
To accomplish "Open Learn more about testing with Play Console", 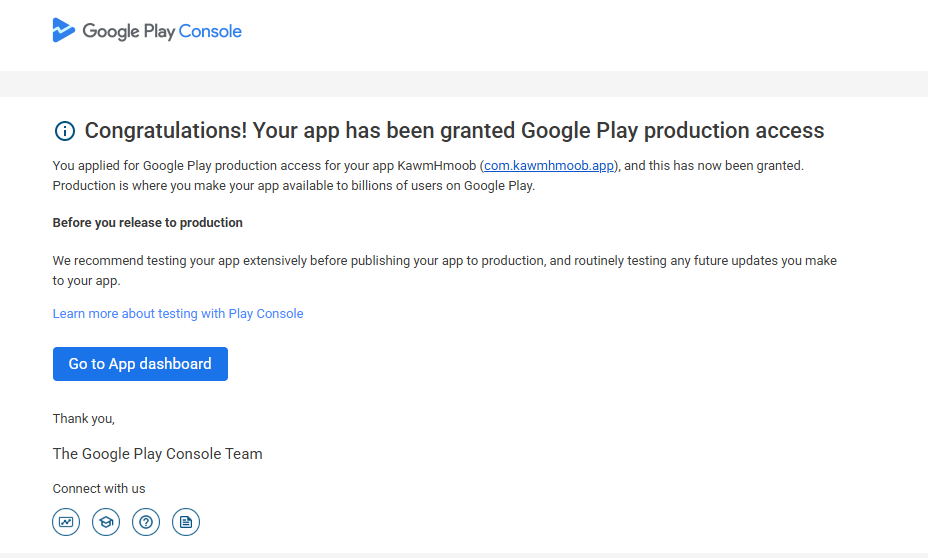I will click(178, 314).
